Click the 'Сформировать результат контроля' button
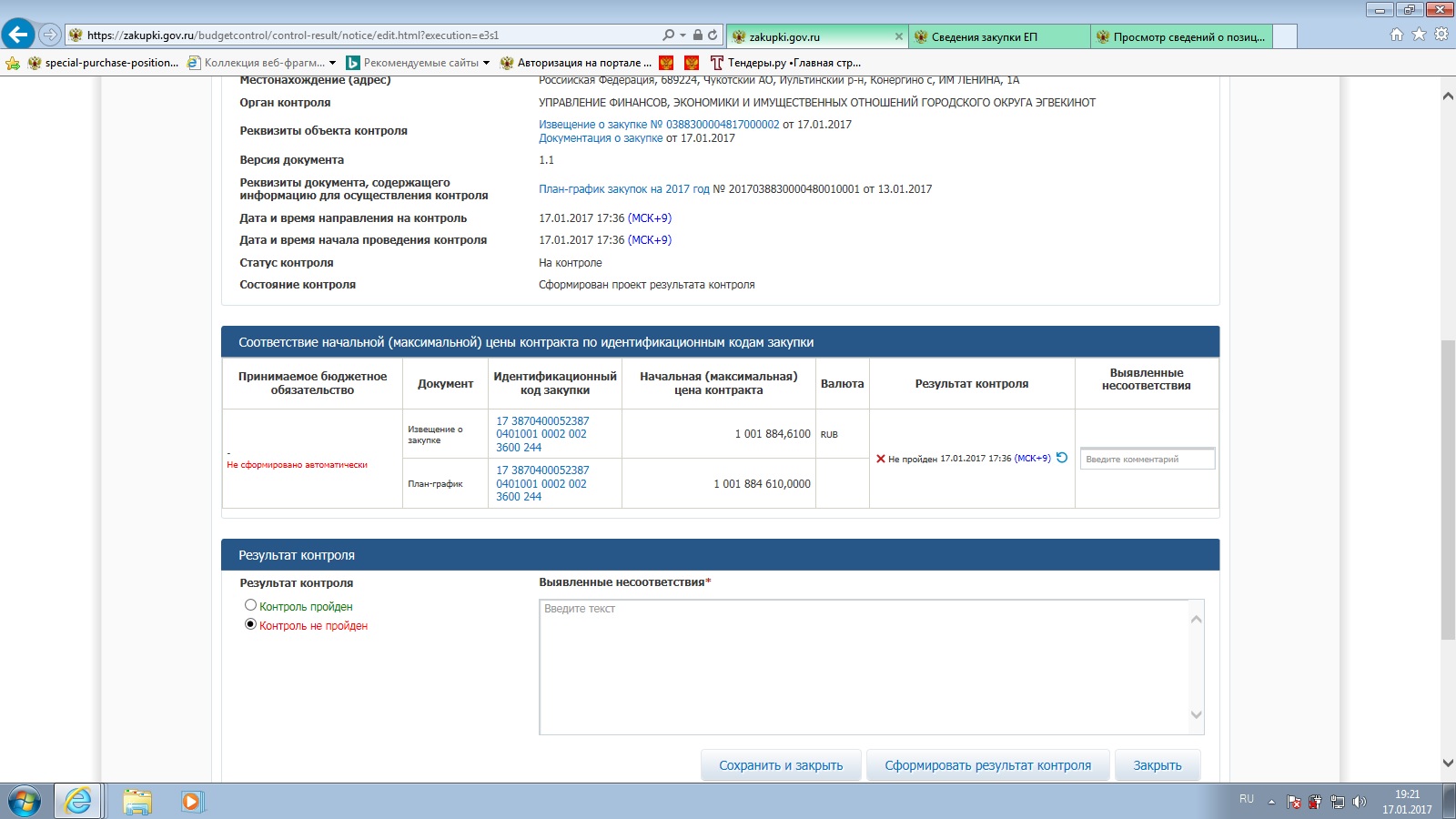 [987, 765]
